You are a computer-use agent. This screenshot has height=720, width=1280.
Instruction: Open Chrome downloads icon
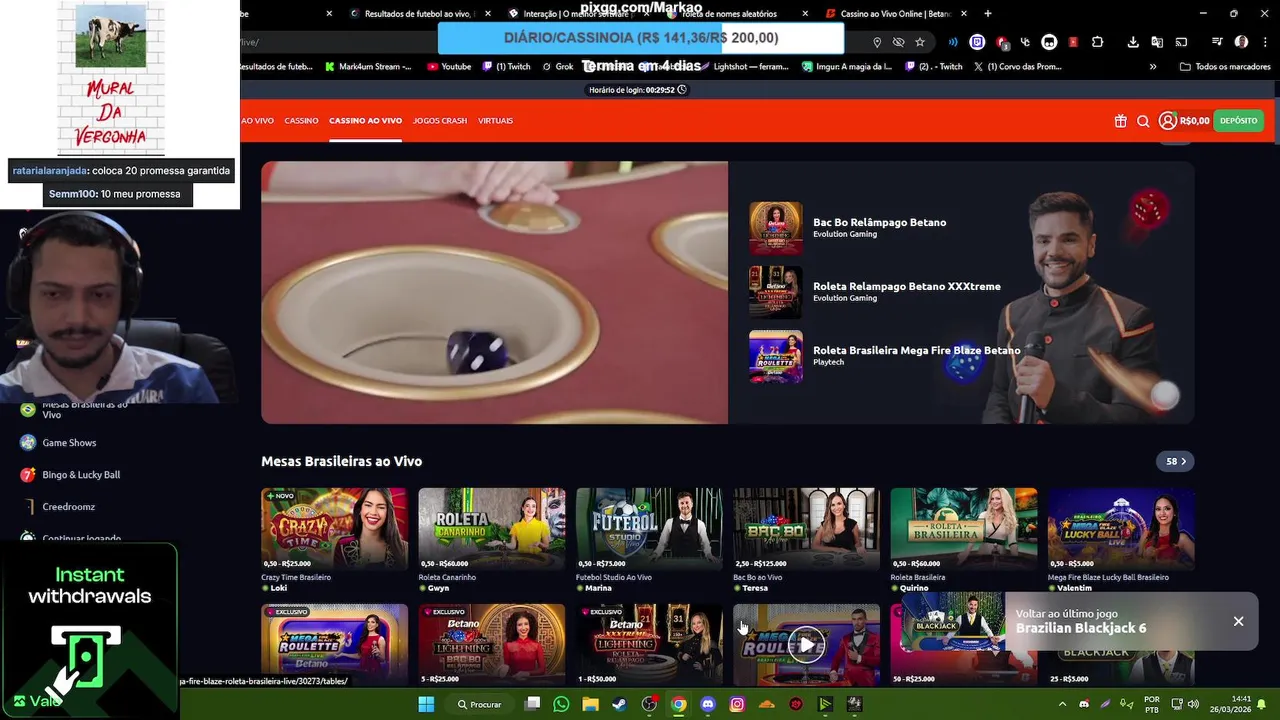(1133, 42)
